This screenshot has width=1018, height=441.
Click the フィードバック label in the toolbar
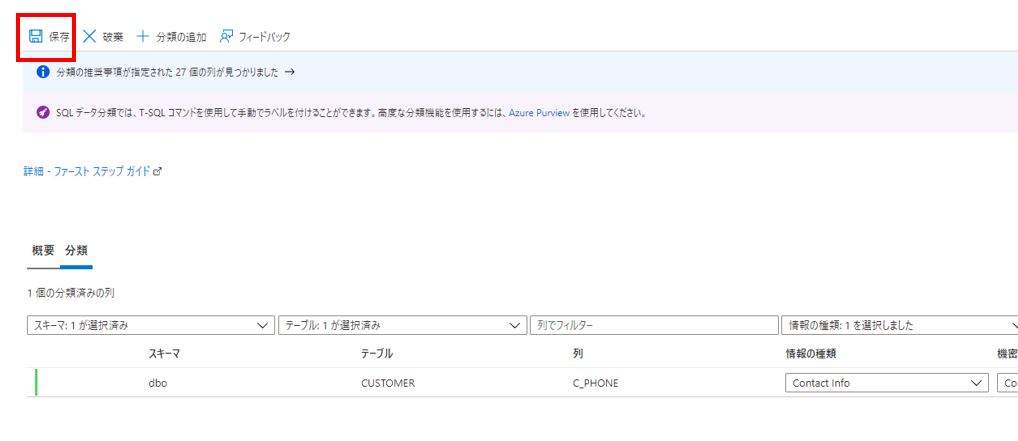(264, 36)
